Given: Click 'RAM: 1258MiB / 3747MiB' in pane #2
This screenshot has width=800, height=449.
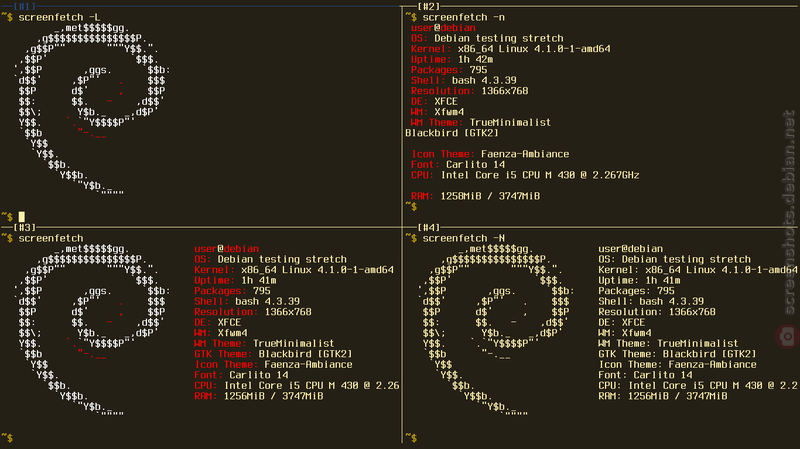Looking at the screenshot, I should (x=475, y=196).
